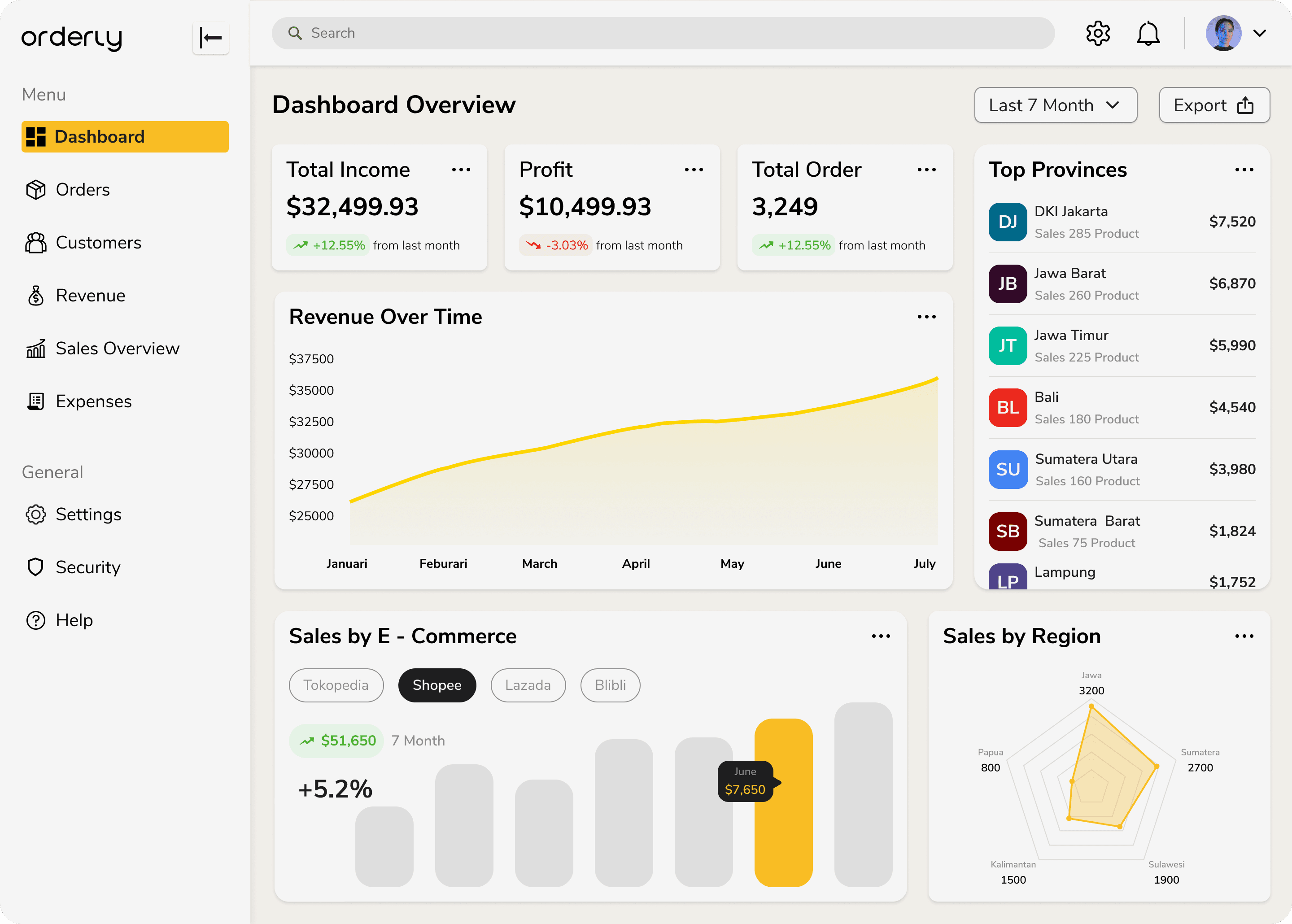Select the Blibli filter chip
This screenshot has height=924, width=1292.
click(610, 685)
